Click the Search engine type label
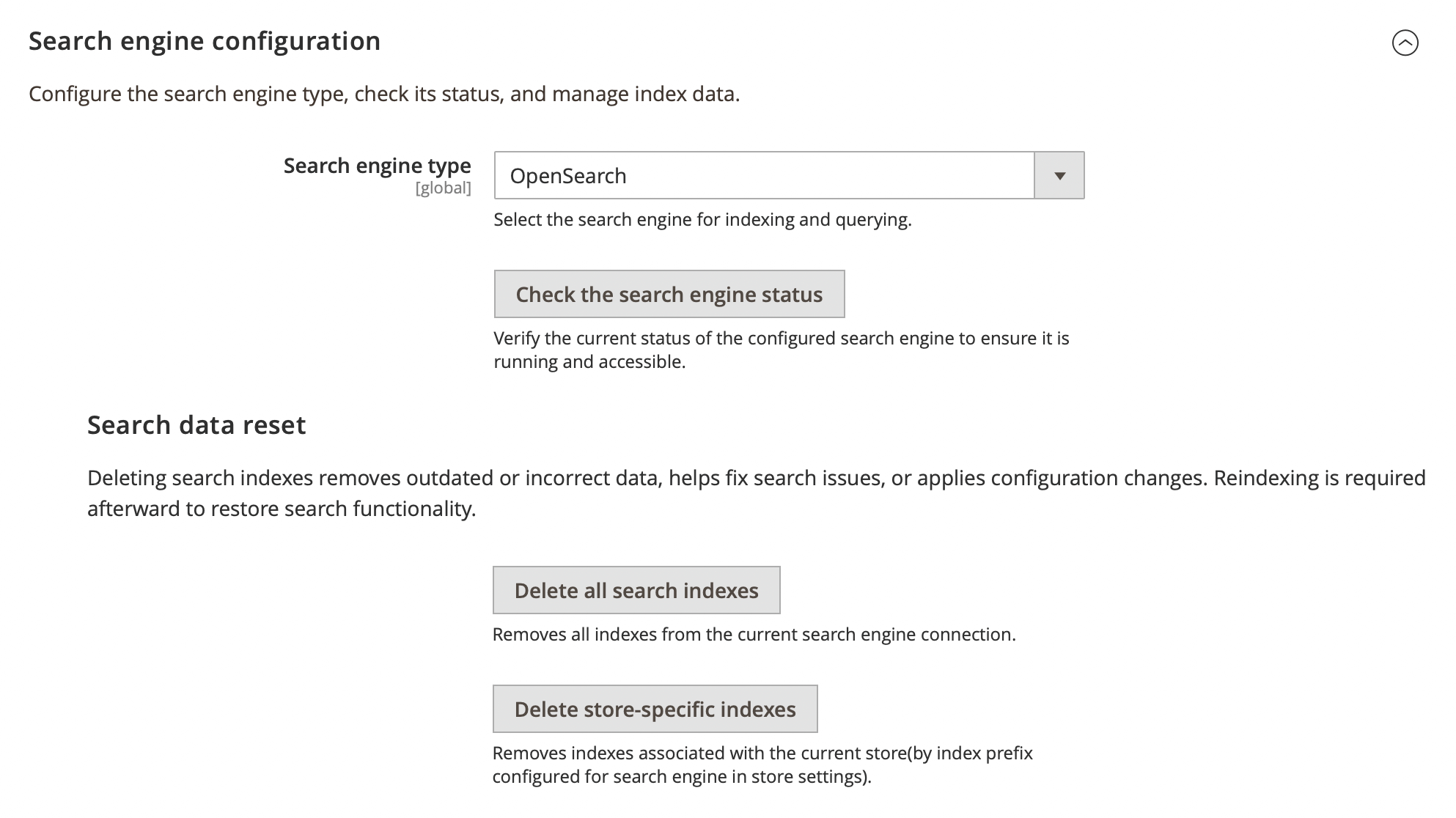Image resolution: width=1456 pixels, height=818 pixels. click(x=377, y=166)
